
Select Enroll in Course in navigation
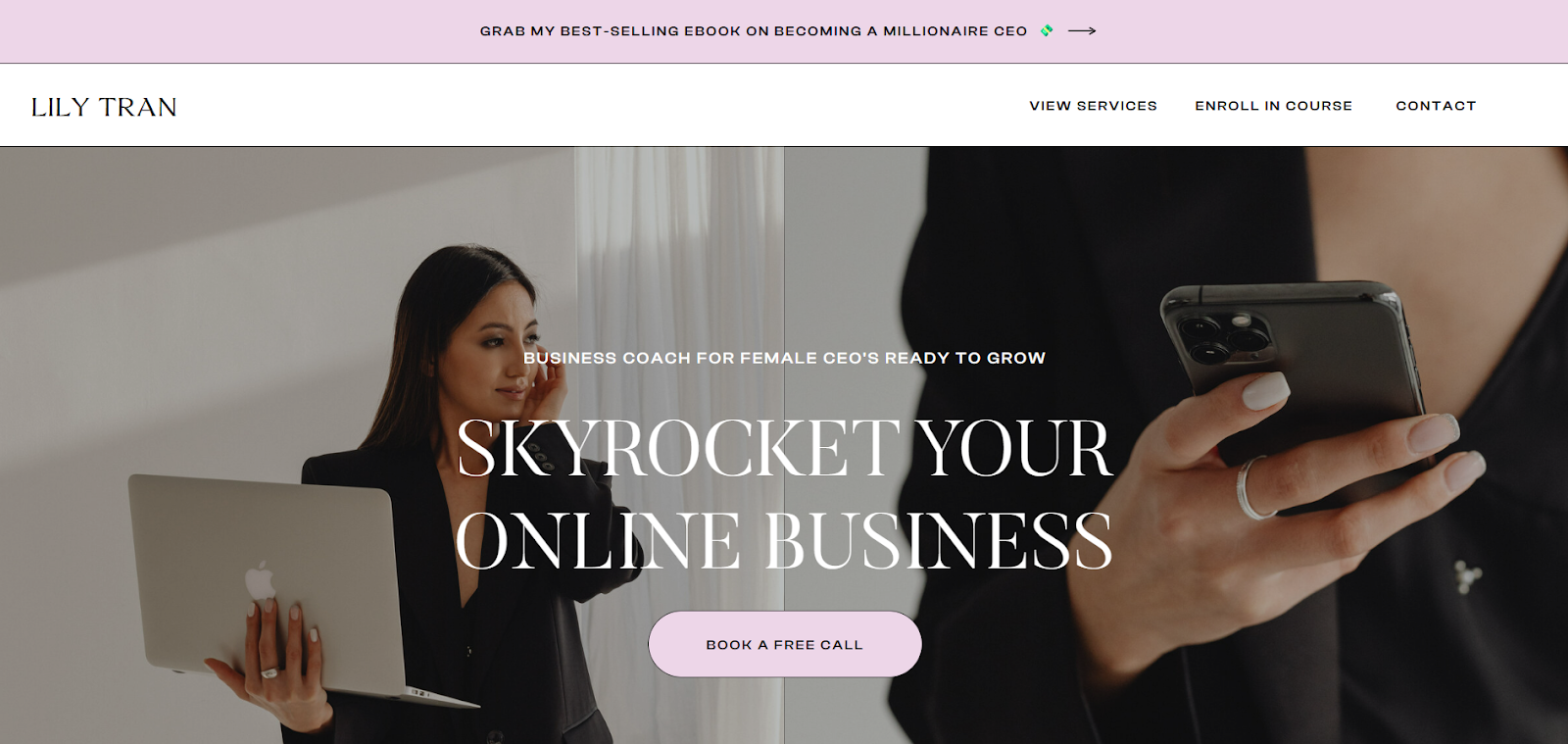(1273, 106)
